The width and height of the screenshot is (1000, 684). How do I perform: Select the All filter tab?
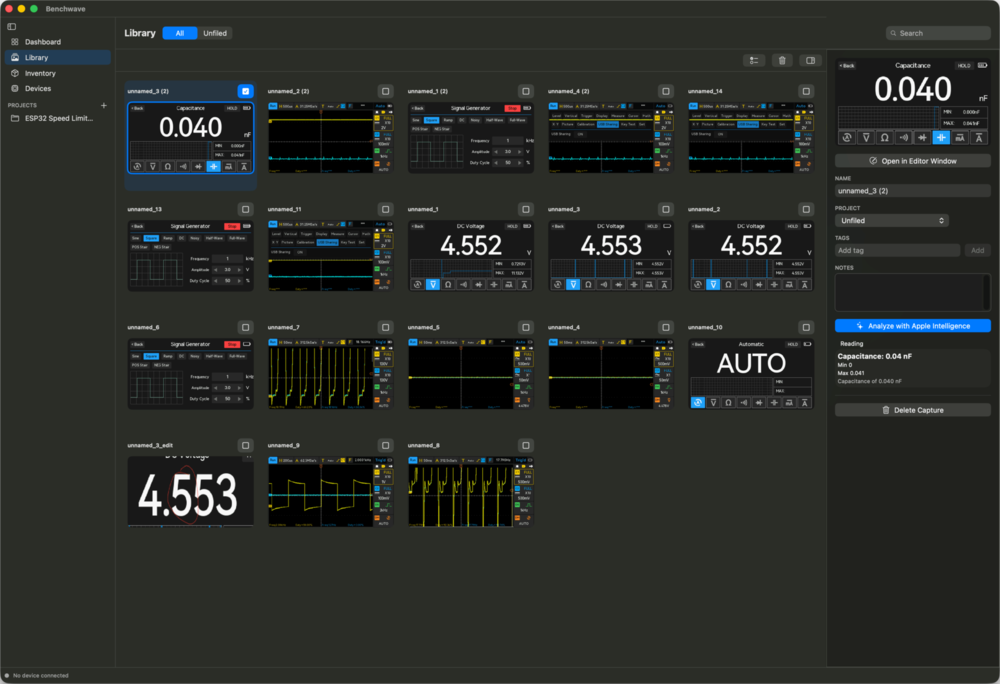click(x=180, y=33)
